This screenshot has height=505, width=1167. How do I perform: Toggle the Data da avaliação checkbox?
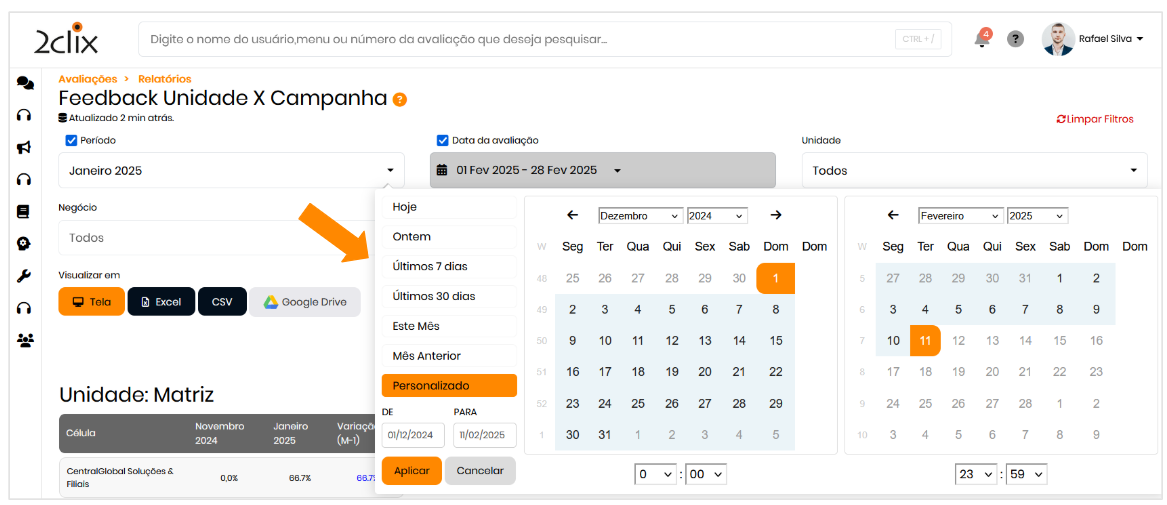click(443, 141)
